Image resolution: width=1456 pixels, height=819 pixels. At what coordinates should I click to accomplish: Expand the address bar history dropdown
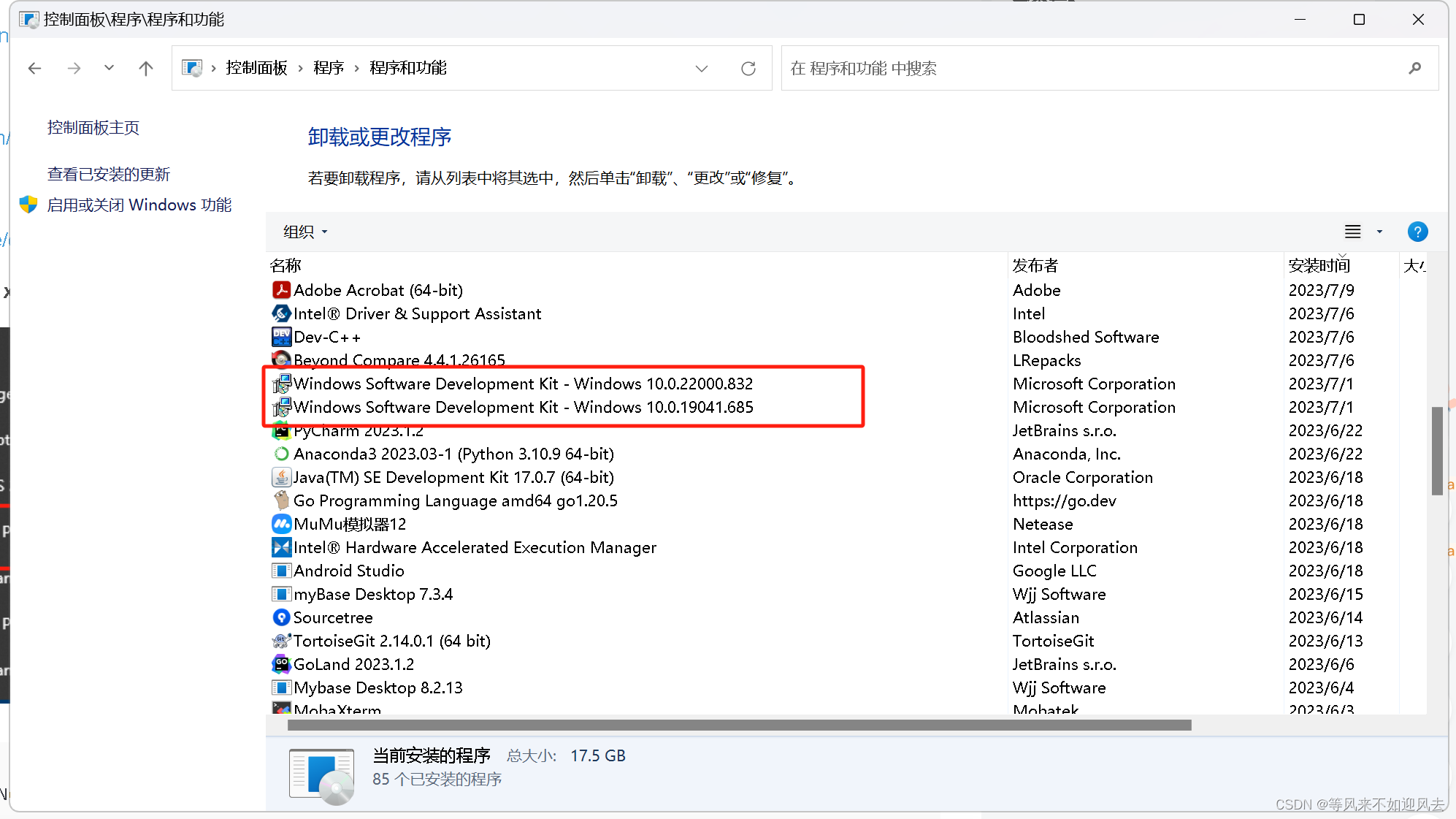click(702, 69)
